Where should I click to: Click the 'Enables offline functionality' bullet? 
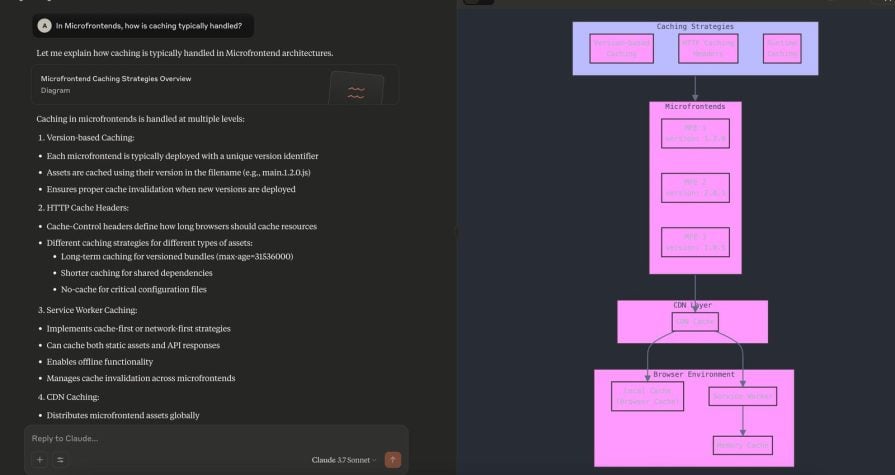100,362
